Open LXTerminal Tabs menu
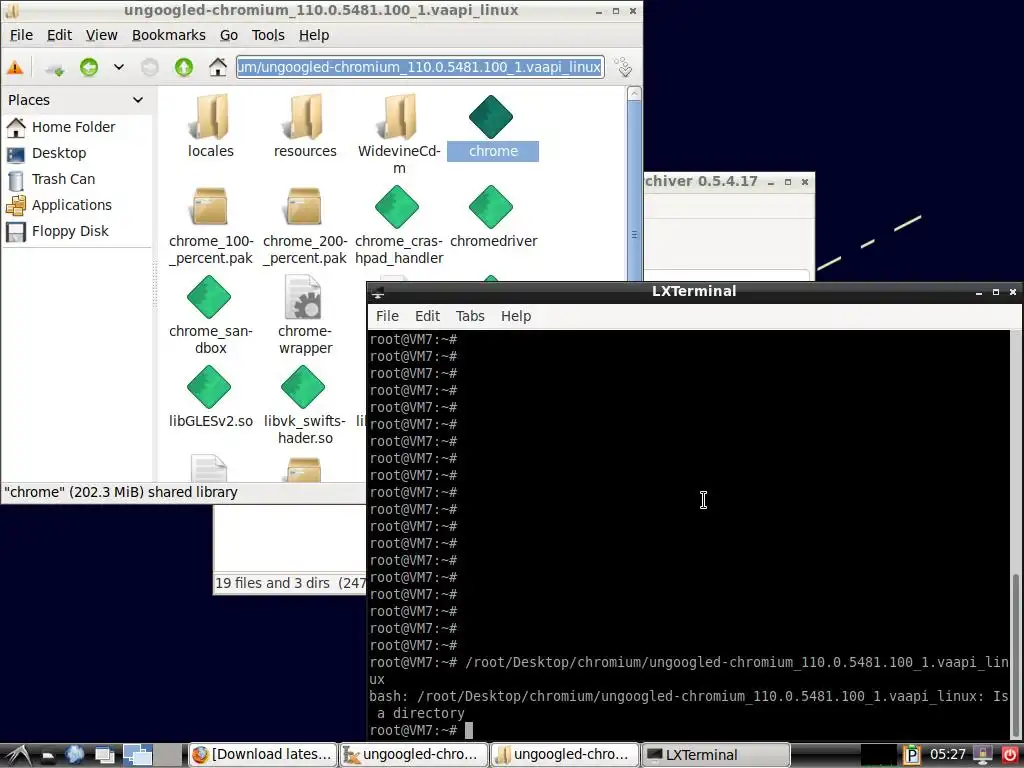 click(470, 316)
